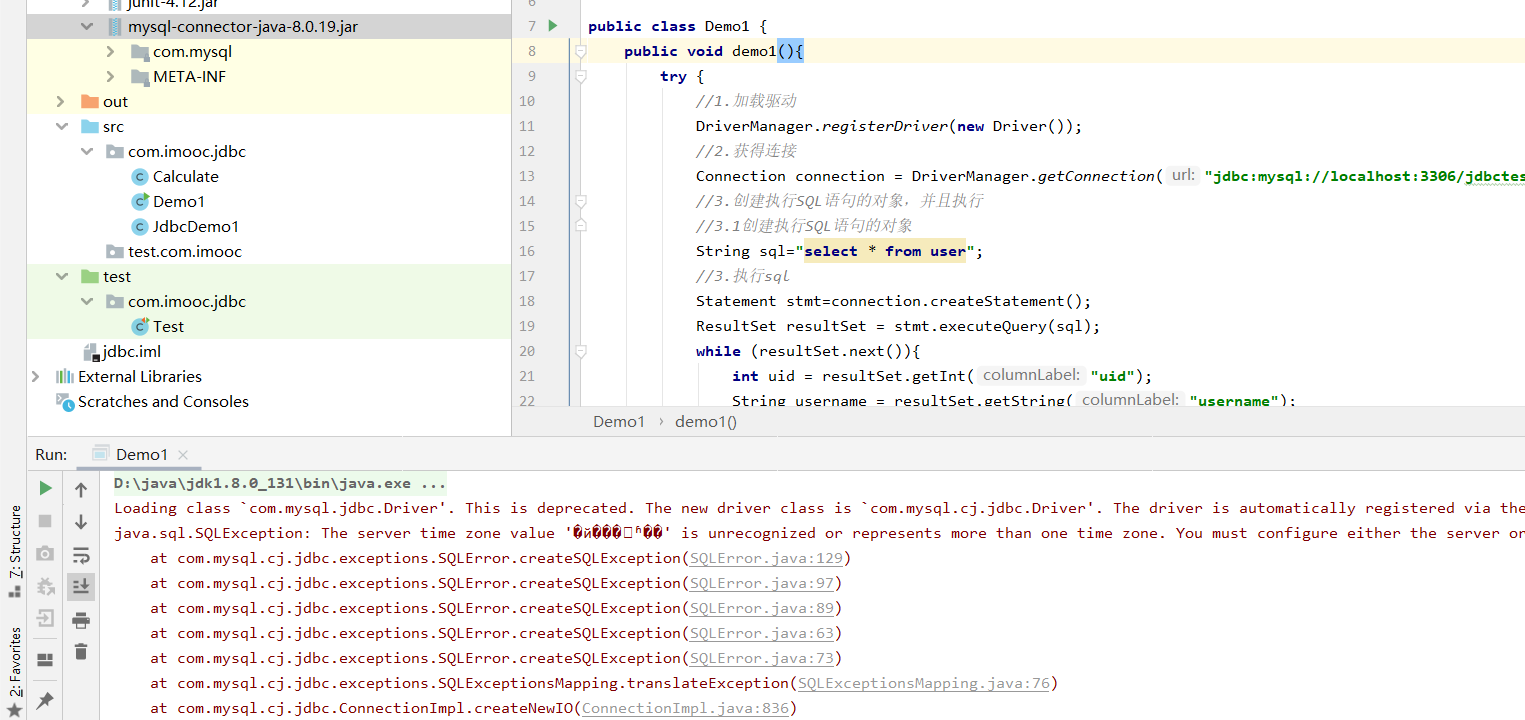The height and width of the screenshot is (720, 1525).
Task: Click the java.sql.SQLException message line
Action: point(819,533)
